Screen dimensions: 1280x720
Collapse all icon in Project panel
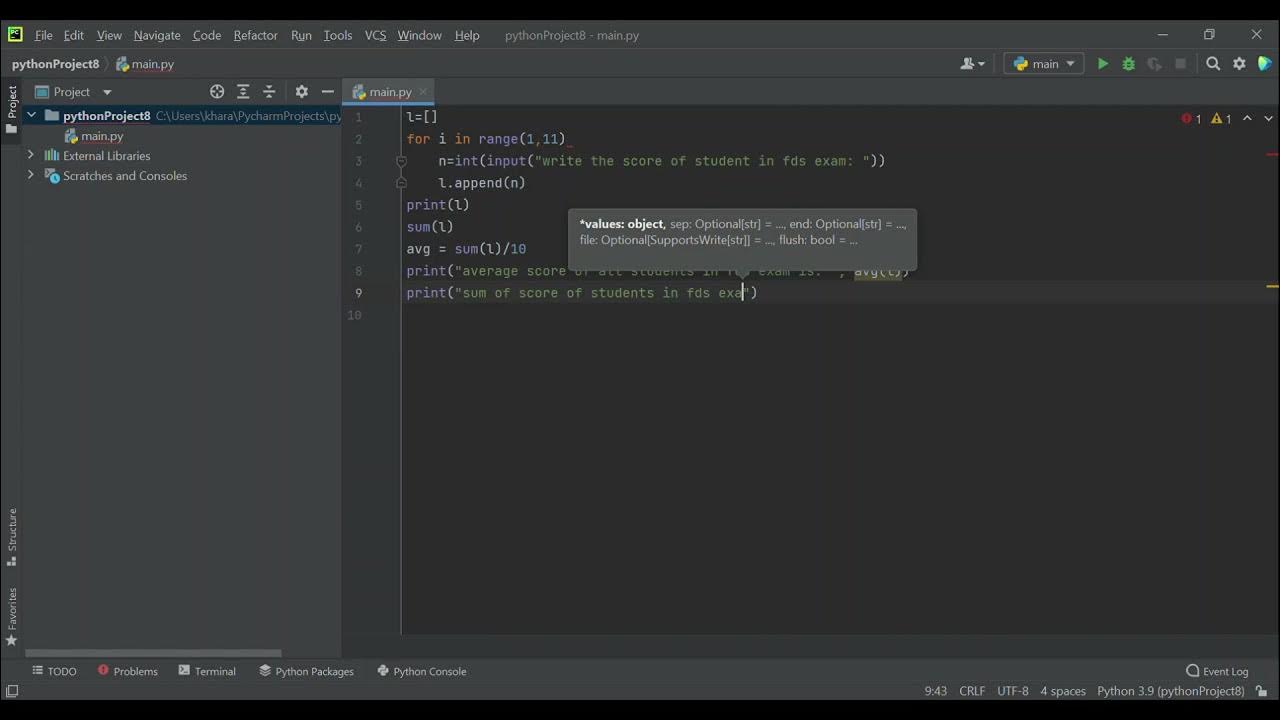pyautogui.click(x=269, y=92)
